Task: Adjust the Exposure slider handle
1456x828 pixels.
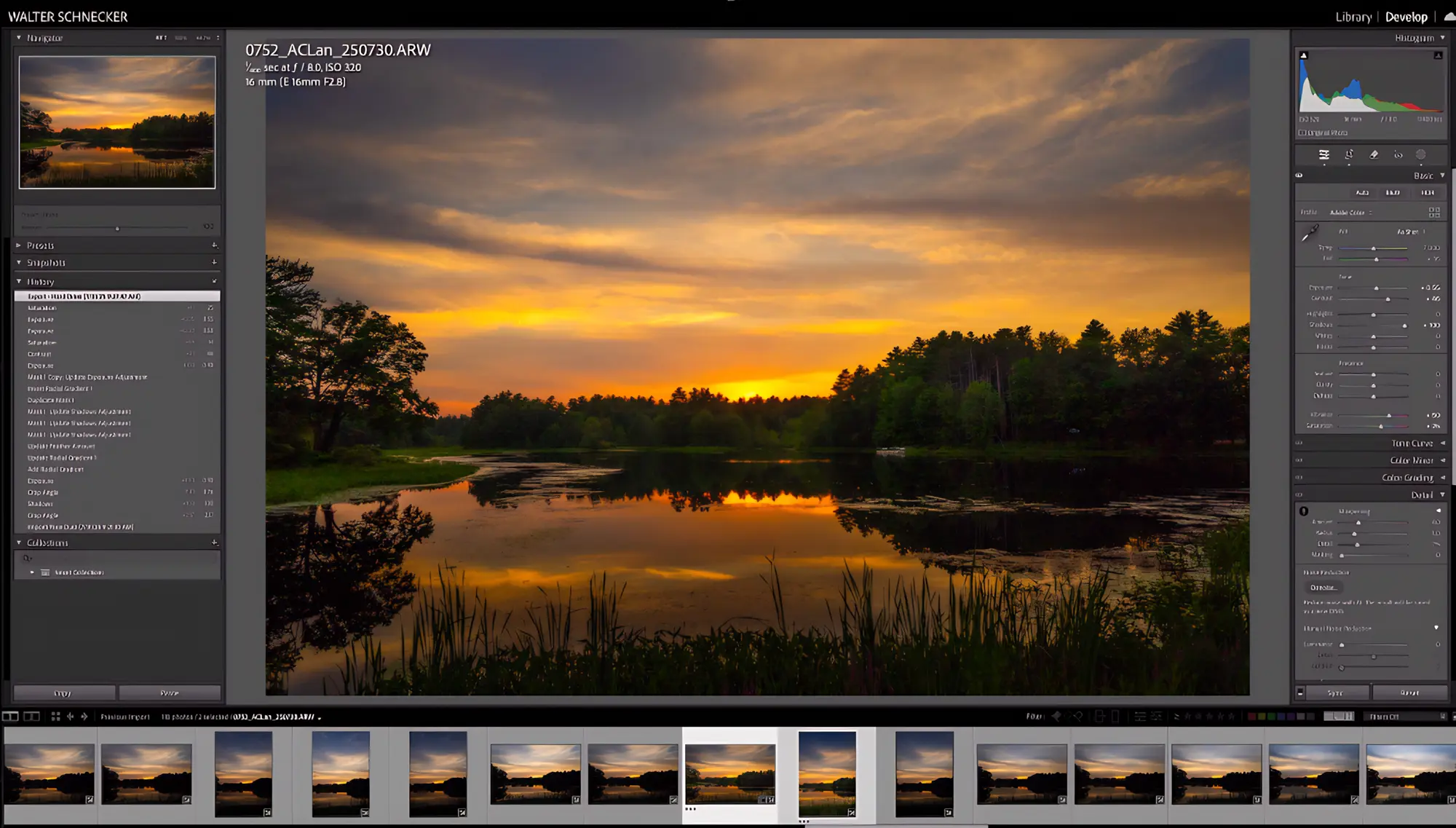Action: pyautogui.click(x=1376, y=288)
